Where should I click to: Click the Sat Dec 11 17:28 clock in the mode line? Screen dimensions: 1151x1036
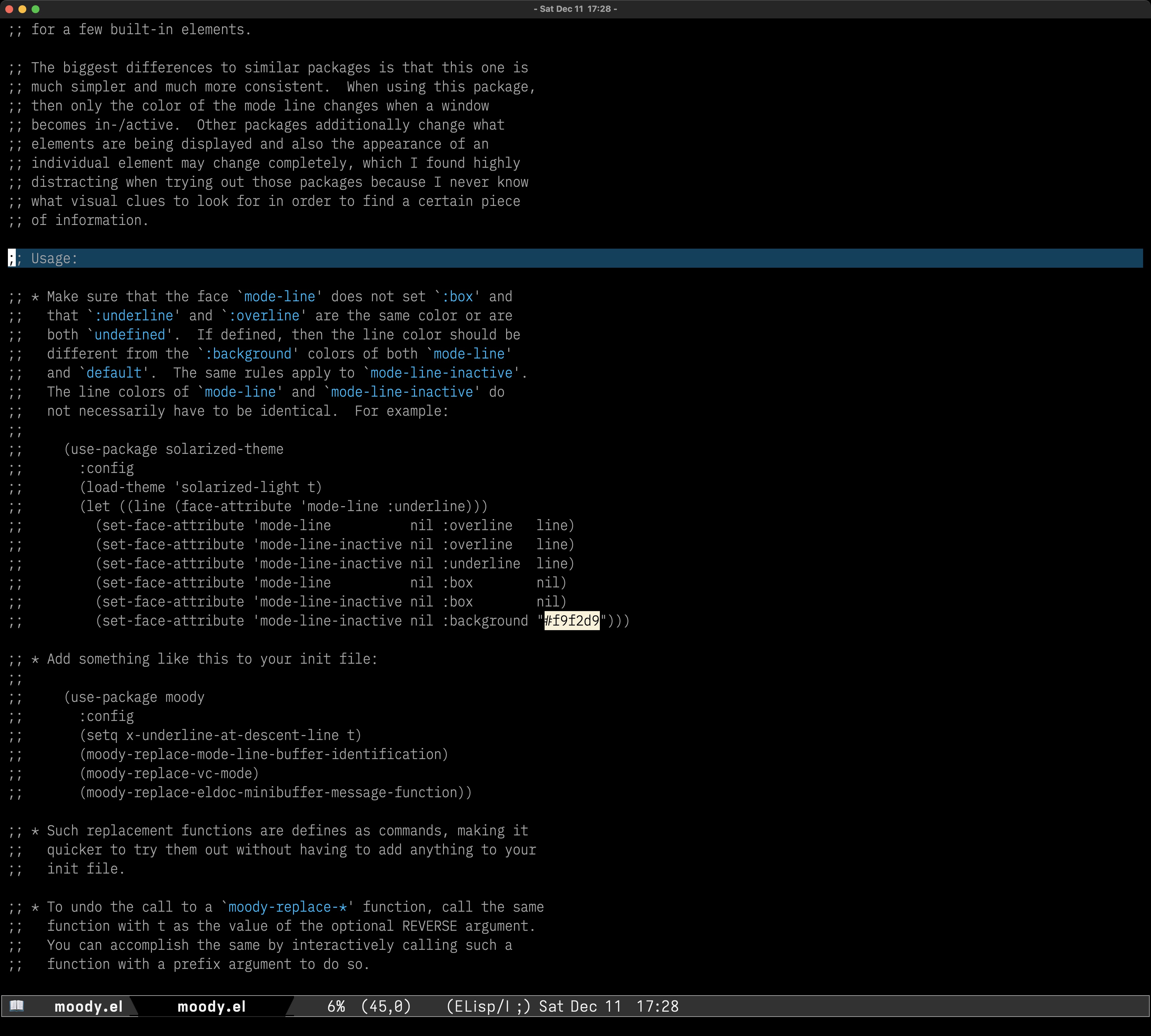(608, 1006)
